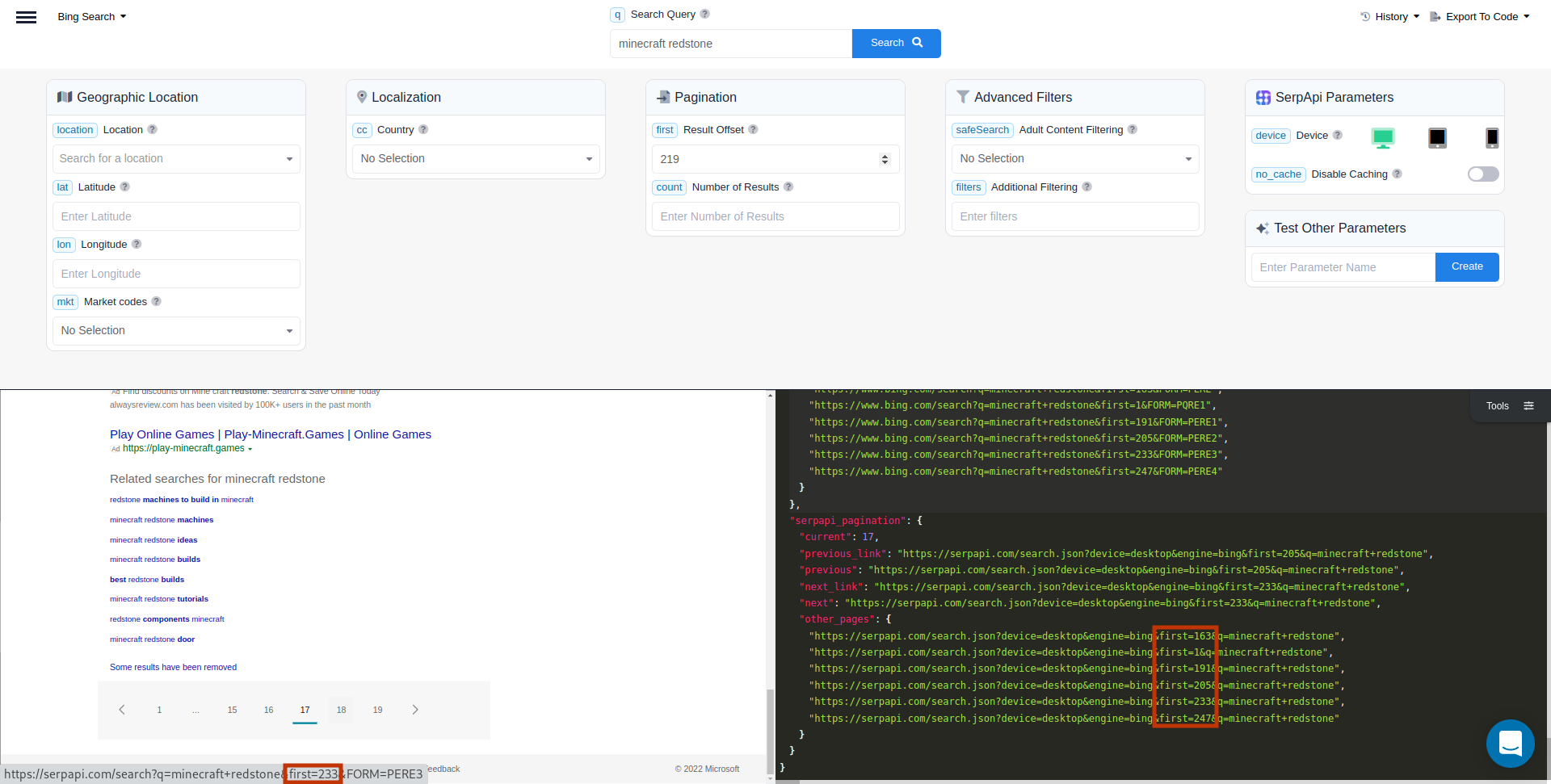The width and height of the screenshot is (1551, 784).
Task: Click the help icon next to Search Query
Action: click(704, 14)
